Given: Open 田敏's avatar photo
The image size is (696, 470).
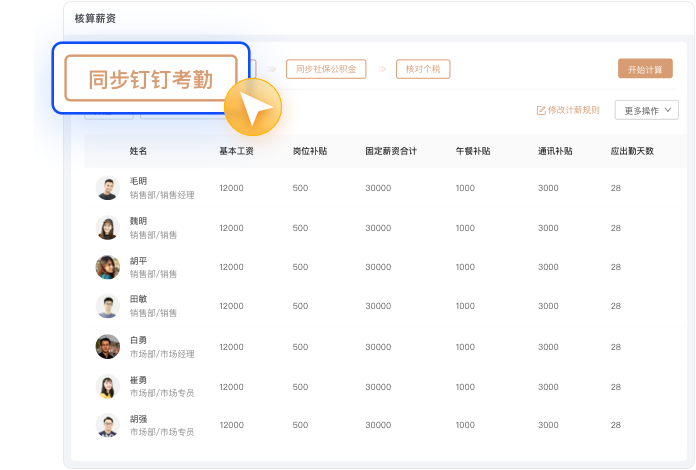Looking at the screenshot, I should click(x=108, y=306).
